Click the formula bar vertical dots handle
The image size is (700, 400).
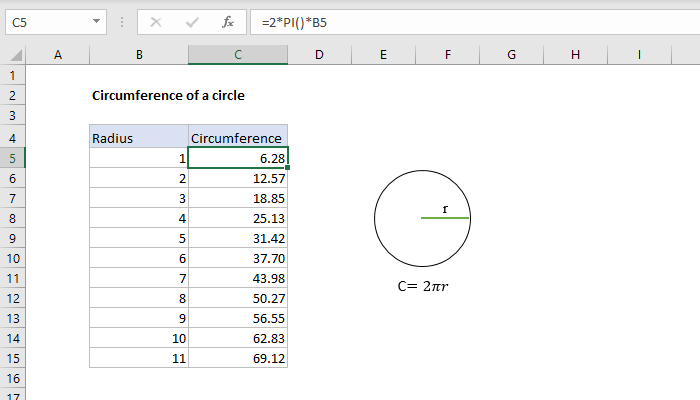pos(122,22)
